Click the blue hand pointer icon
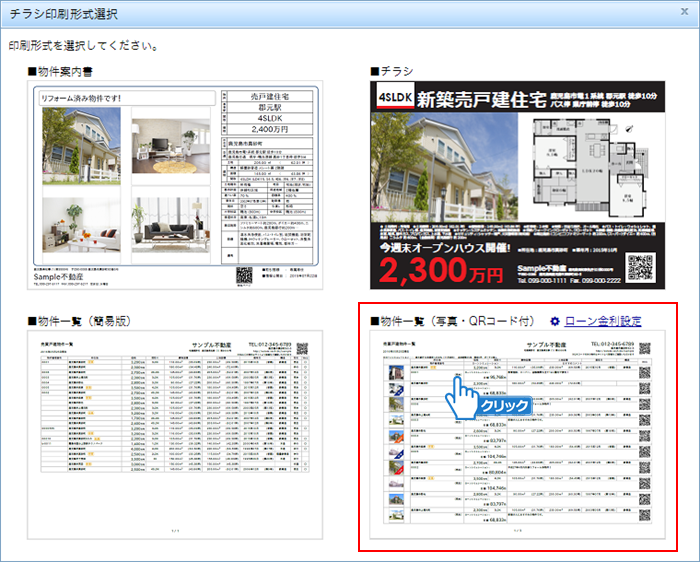Screen dimensions: 700x562 [x=461, y=393]
